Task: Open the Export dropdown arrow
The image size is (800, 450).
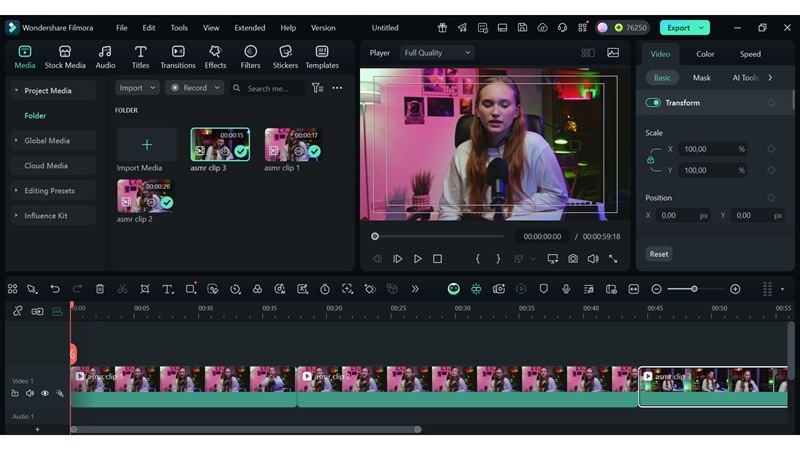Action: pos(702,28)
